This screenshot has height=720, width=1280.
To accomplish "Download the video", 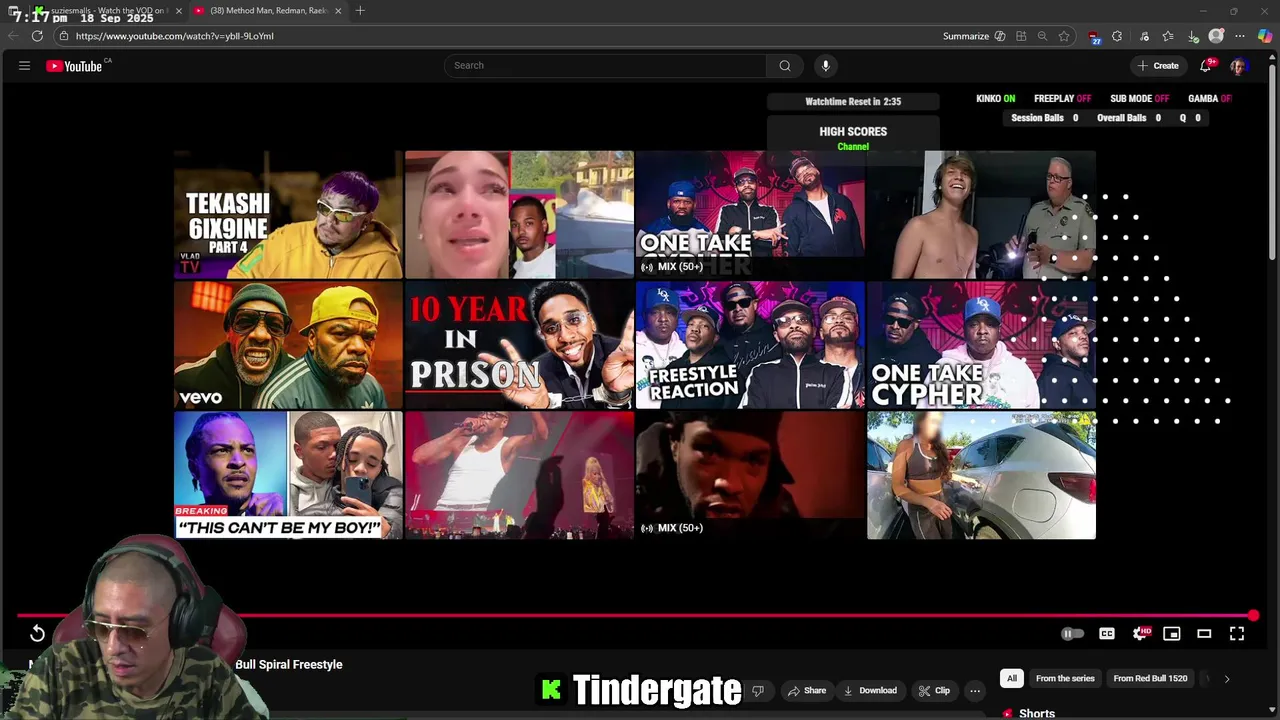I will point(870,690).
